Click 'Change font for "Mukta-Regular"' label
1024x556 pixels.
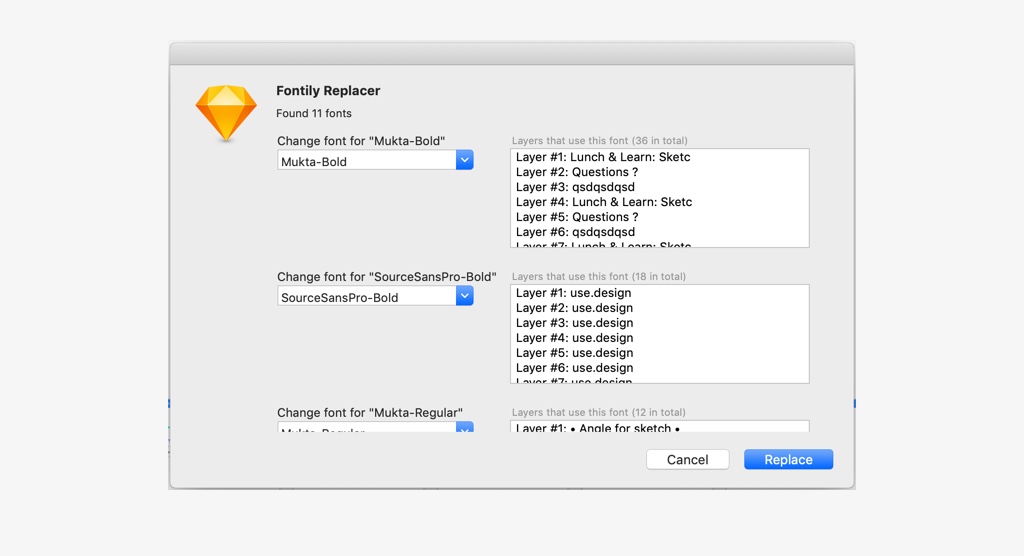(x=370, y=412)
